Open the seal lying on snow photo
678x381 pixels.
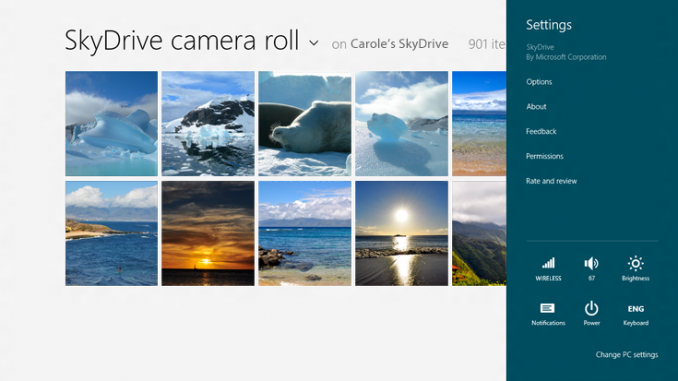[305, 124]
